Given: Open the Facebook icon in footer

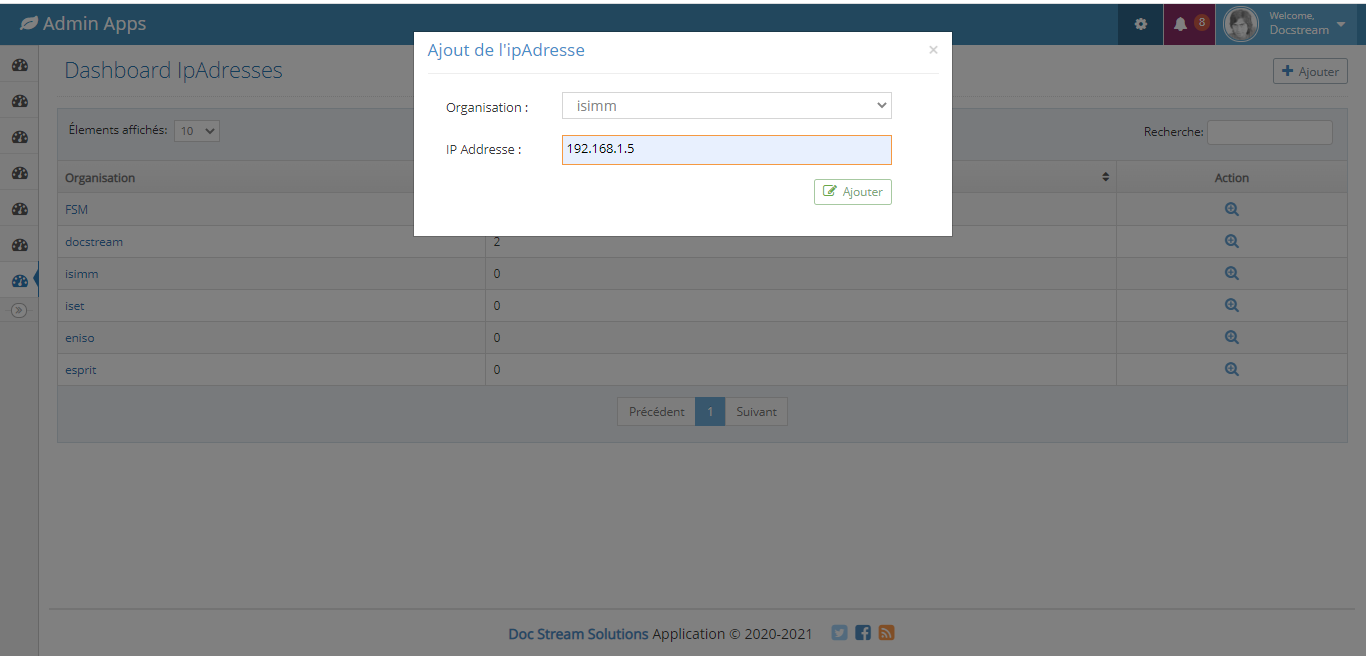Looking at the screenshot, I should pos(863,633).
